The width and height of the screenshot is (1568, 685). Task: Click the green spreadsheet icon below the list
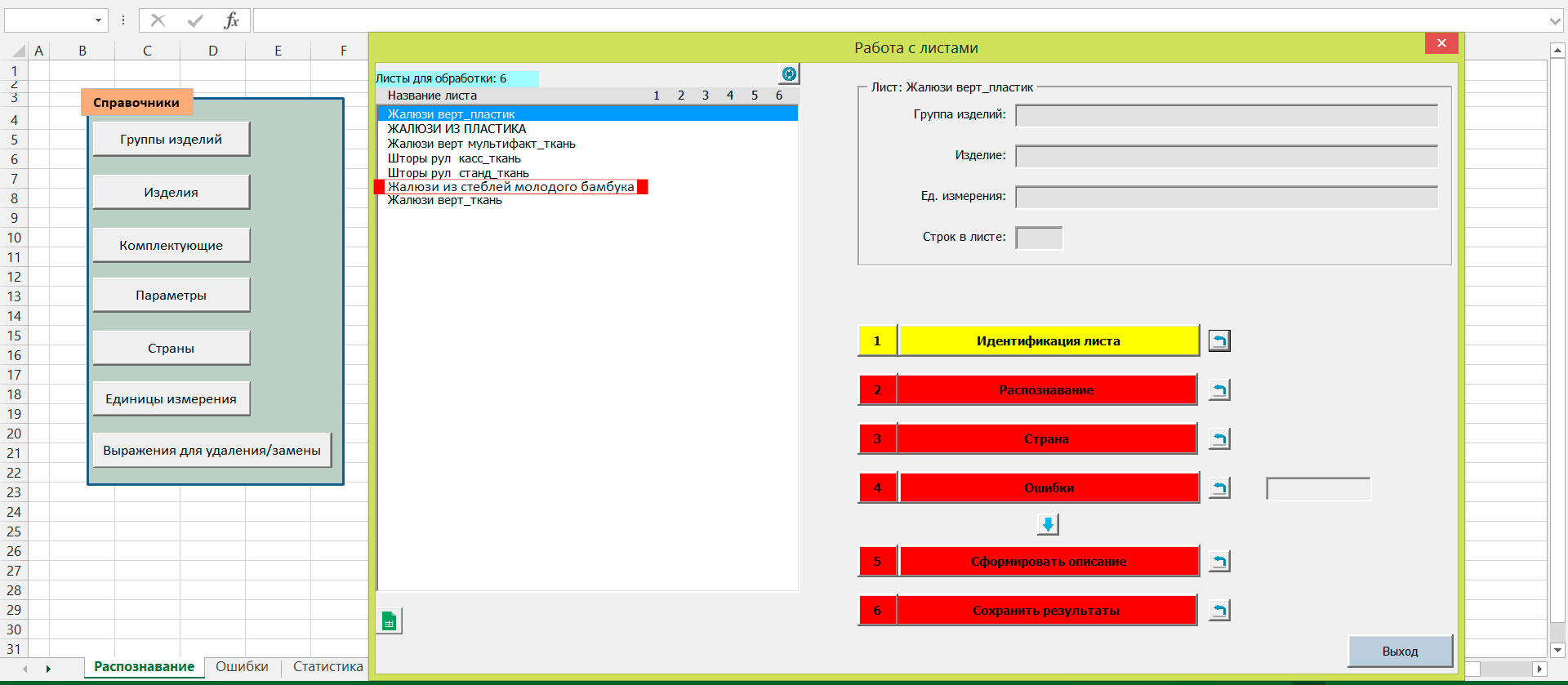390,621
